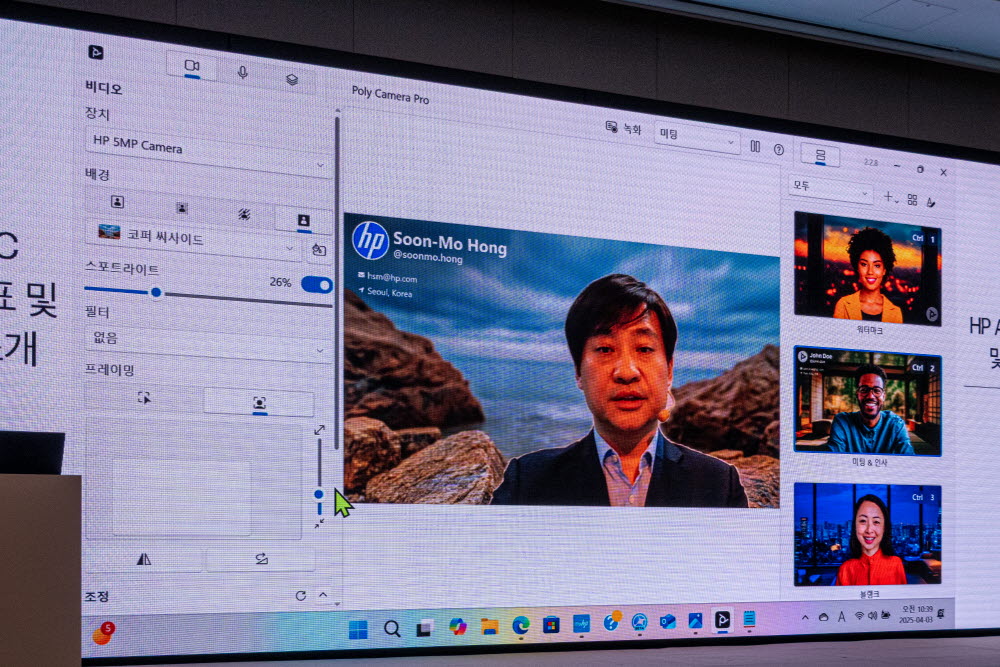The image size is (1000, 667).
Task: Collapse the 조정 section chevron
Action: tap(323, 595)
